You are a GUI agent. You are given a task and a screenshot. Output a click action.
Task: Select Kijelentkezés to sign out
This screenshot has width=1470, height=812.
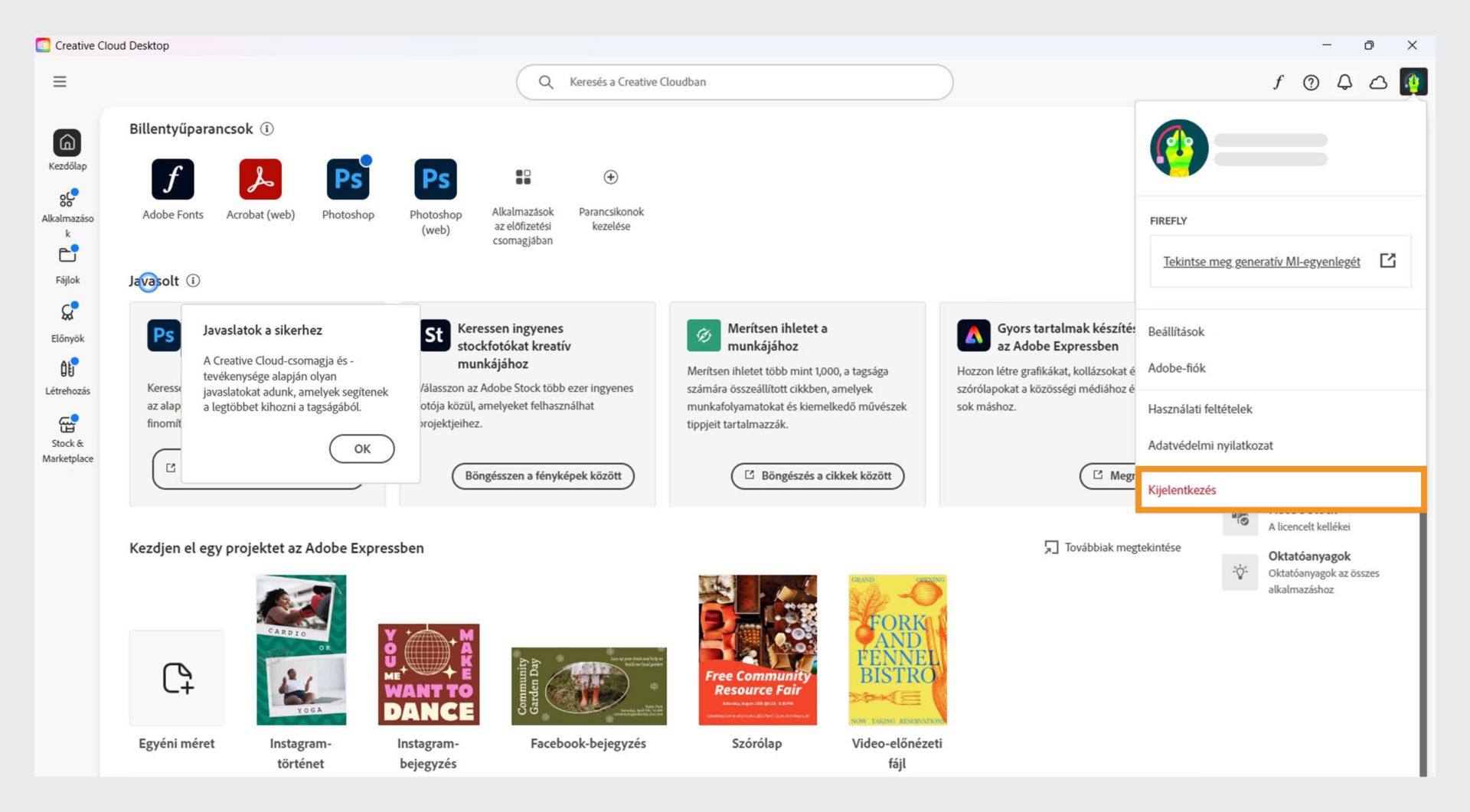(1183, 490)
